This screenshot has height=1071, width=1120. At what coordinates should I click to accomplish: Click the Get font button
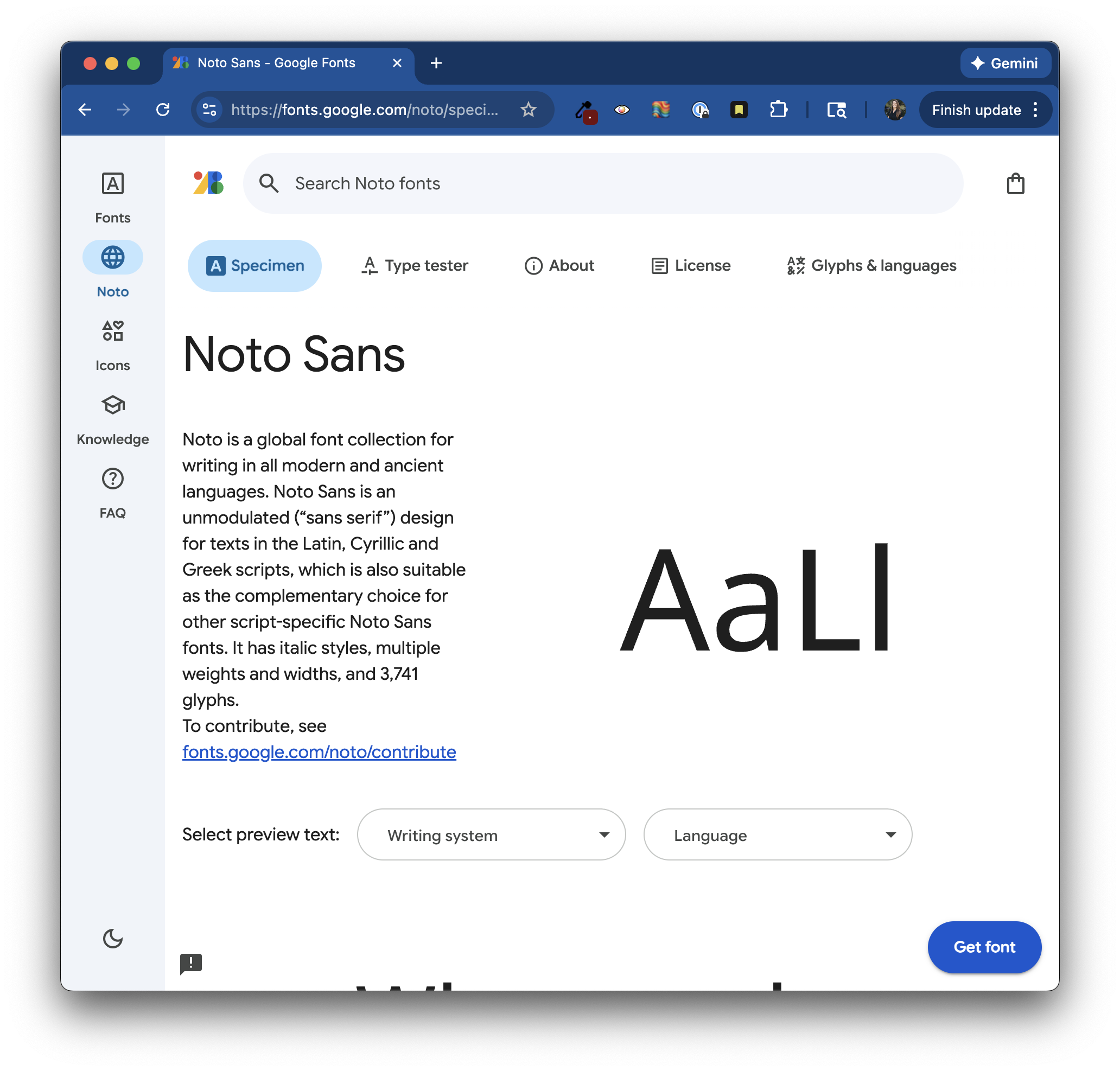[x=984, y=947]
